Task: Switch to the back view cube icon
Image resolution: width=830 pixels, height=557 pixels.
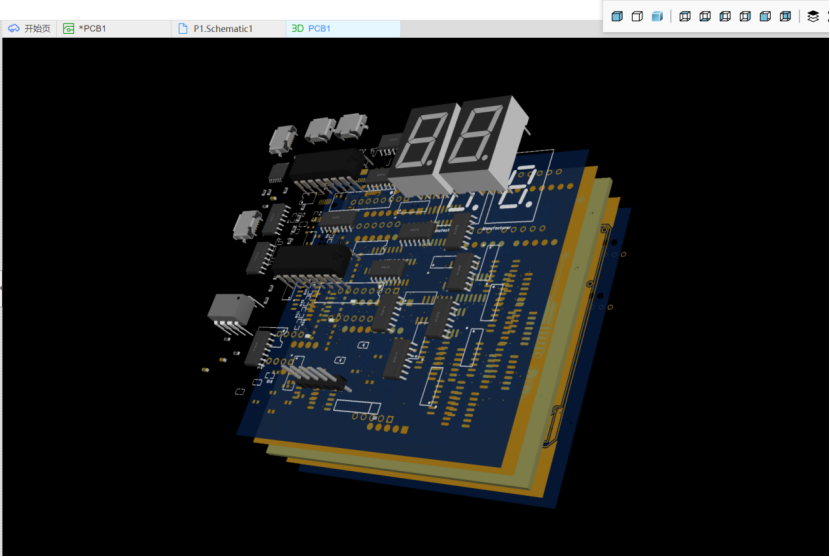Action: pos(786,16)
